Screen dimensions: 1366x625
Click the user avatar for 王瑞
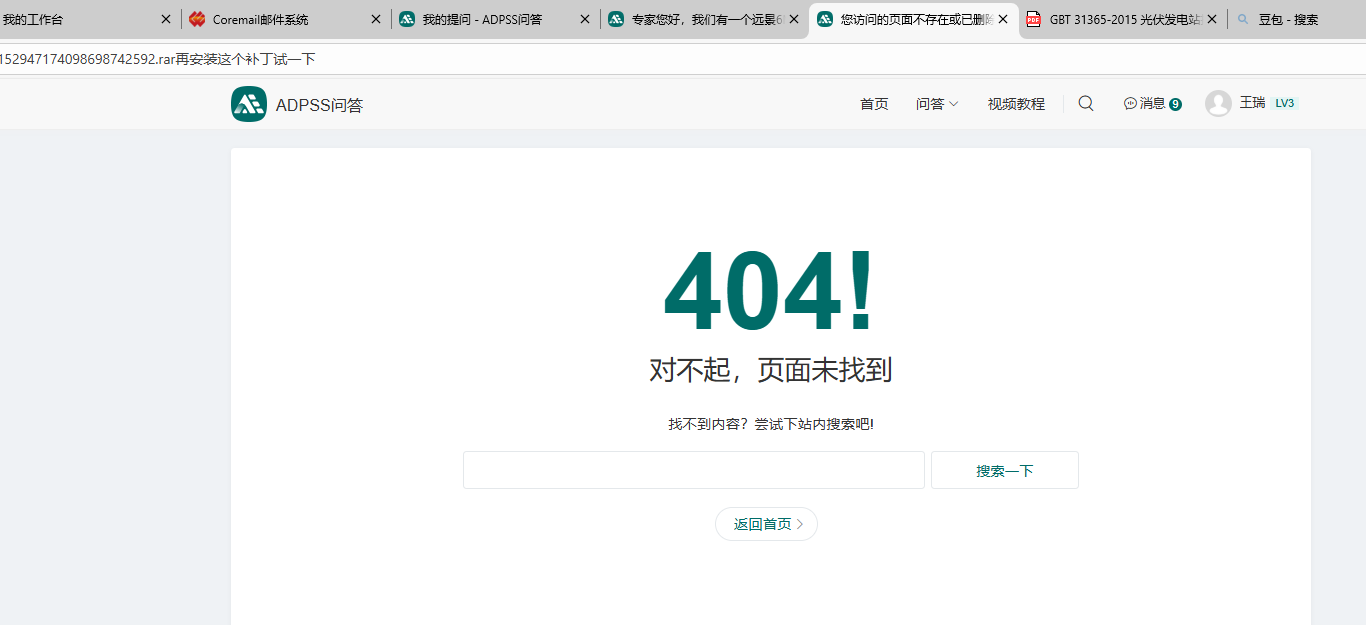pos(1218,103)
